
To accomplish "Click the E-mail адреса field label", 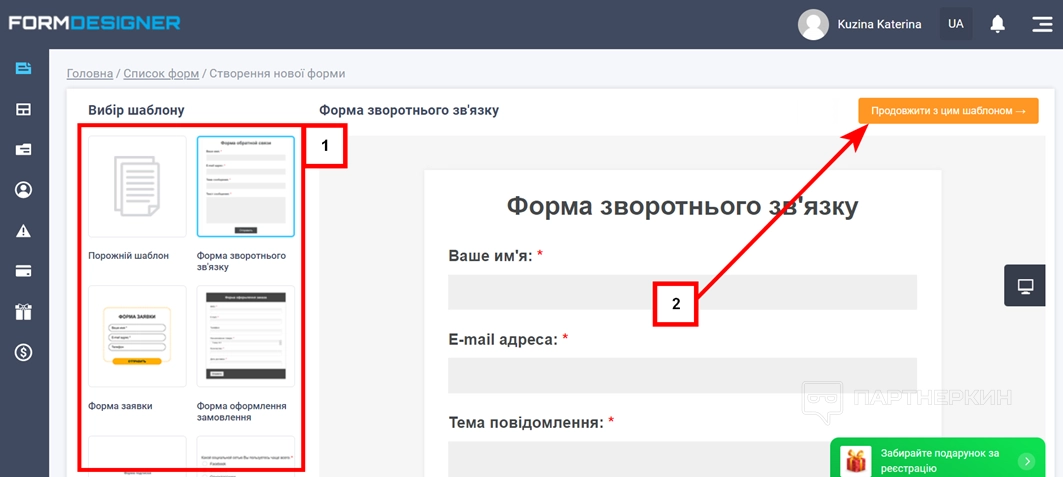I will [503, 339].
